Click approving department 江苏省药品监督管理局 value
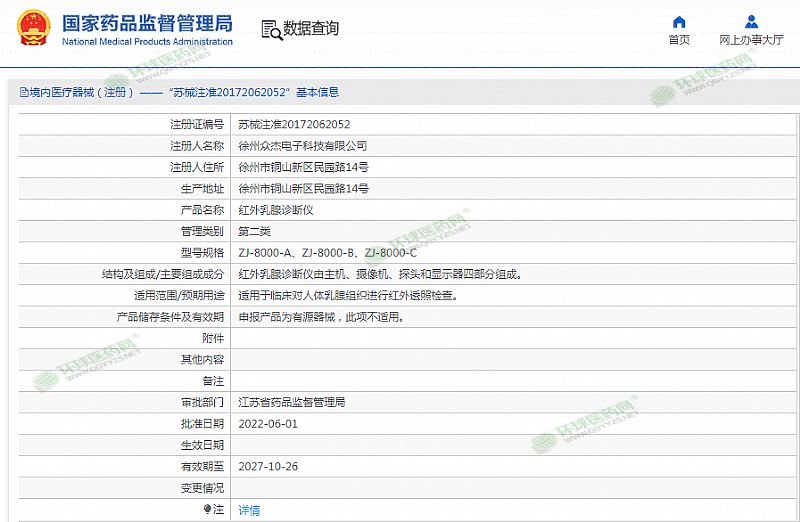Viewport: 800px width, 522px height. click(292, 402)
